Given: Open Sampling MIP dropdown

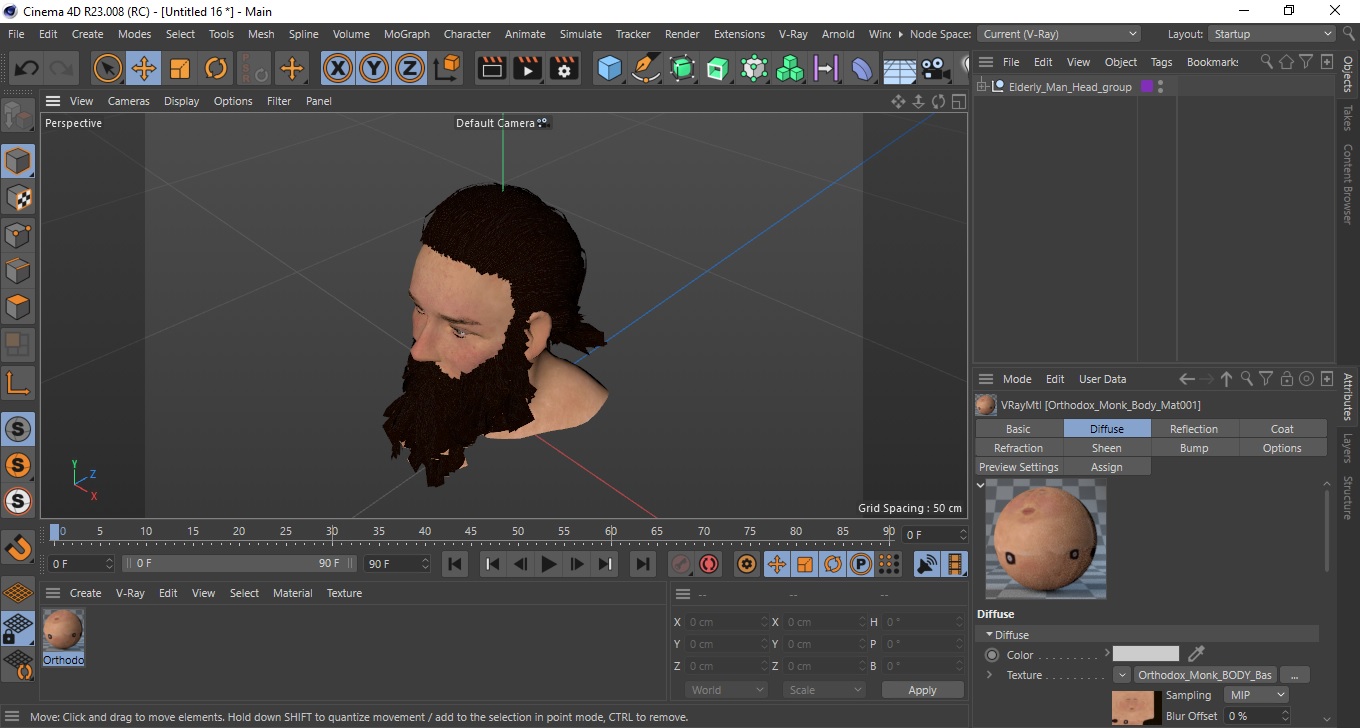Looking at the screenshot, I should 1256,695.
